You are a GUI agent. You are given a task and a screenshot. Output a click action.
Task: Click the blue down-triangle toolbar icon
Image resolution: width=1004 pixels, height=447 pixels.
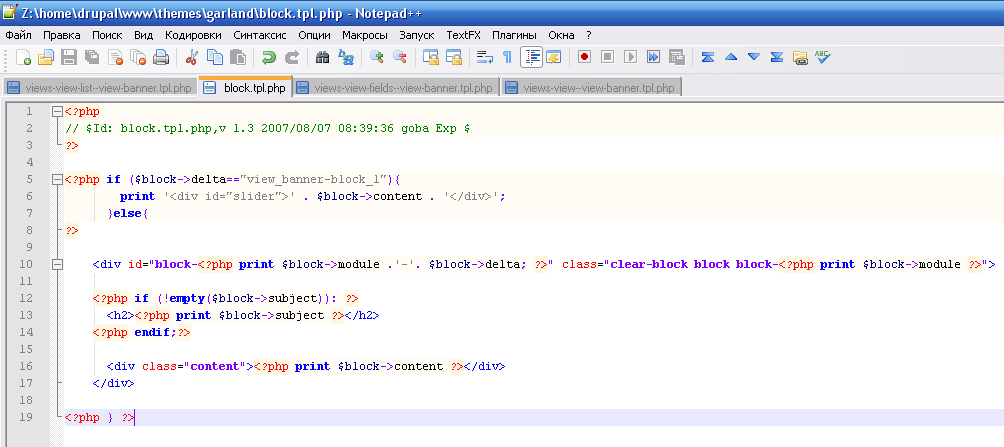coord(754,58)
